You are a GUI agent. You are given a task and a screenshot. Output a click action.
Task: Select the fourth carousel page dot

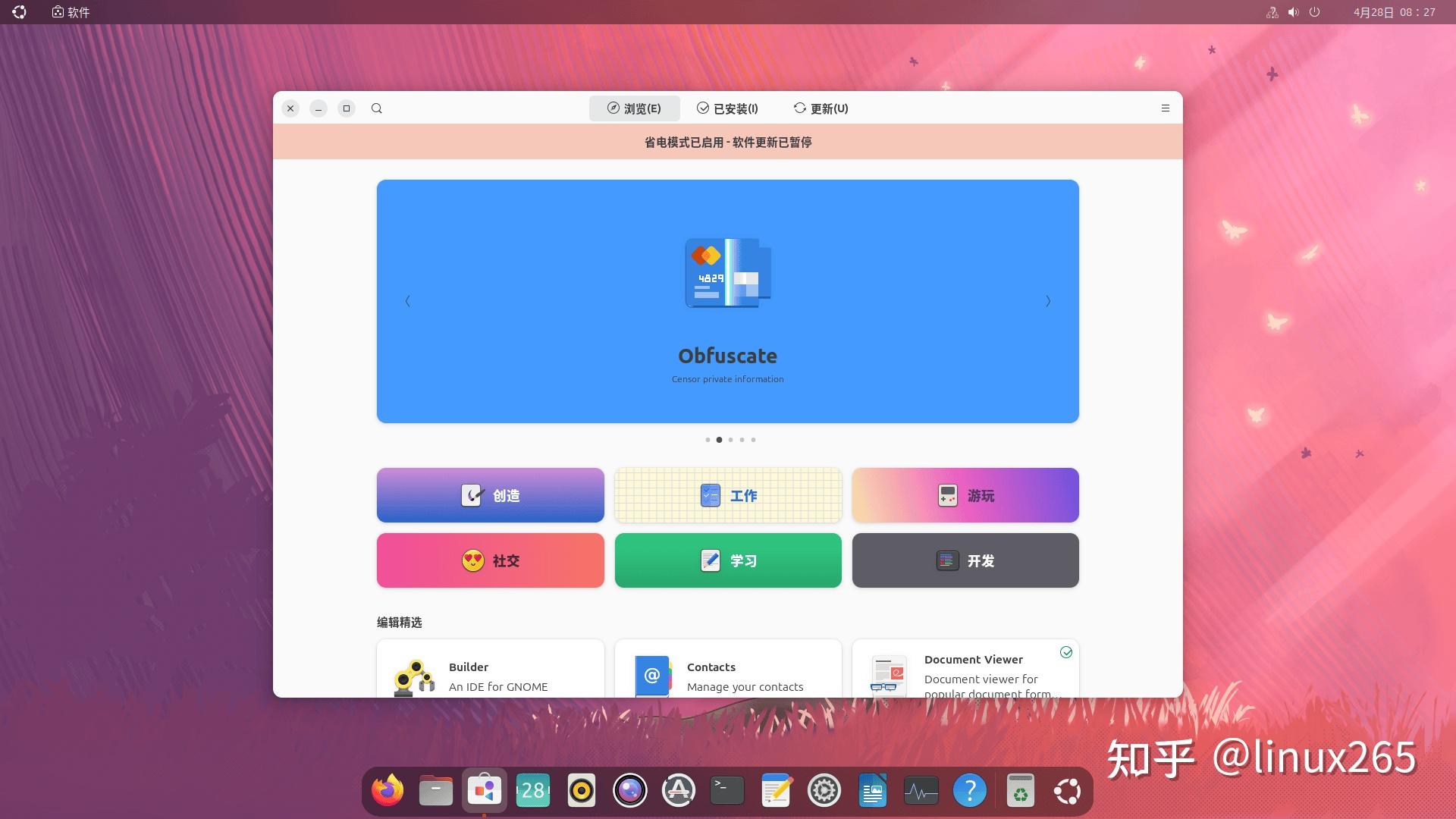[x=742, y=440]
